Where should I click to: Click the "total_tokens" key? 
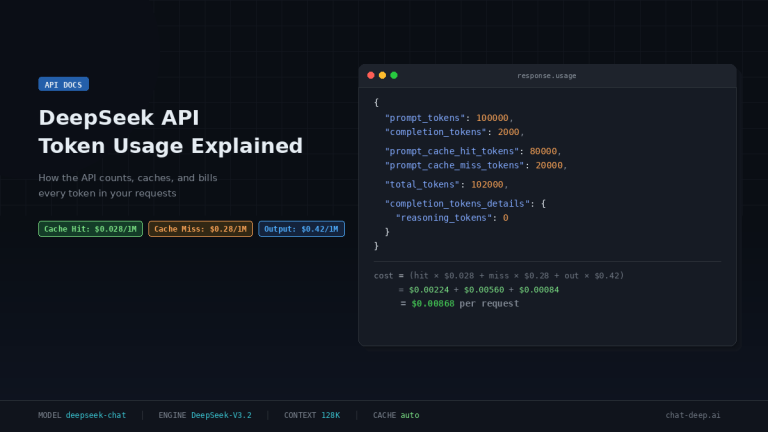[422, 185]
